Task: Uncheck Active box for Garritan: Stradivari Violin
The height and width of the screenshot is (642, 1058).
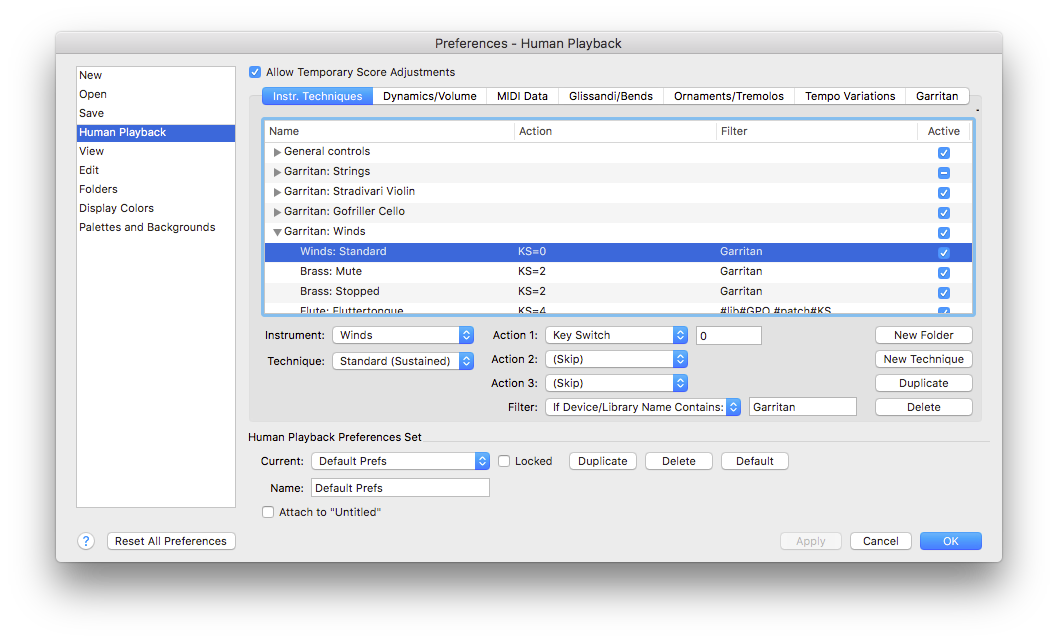Action: click(943, 192)
